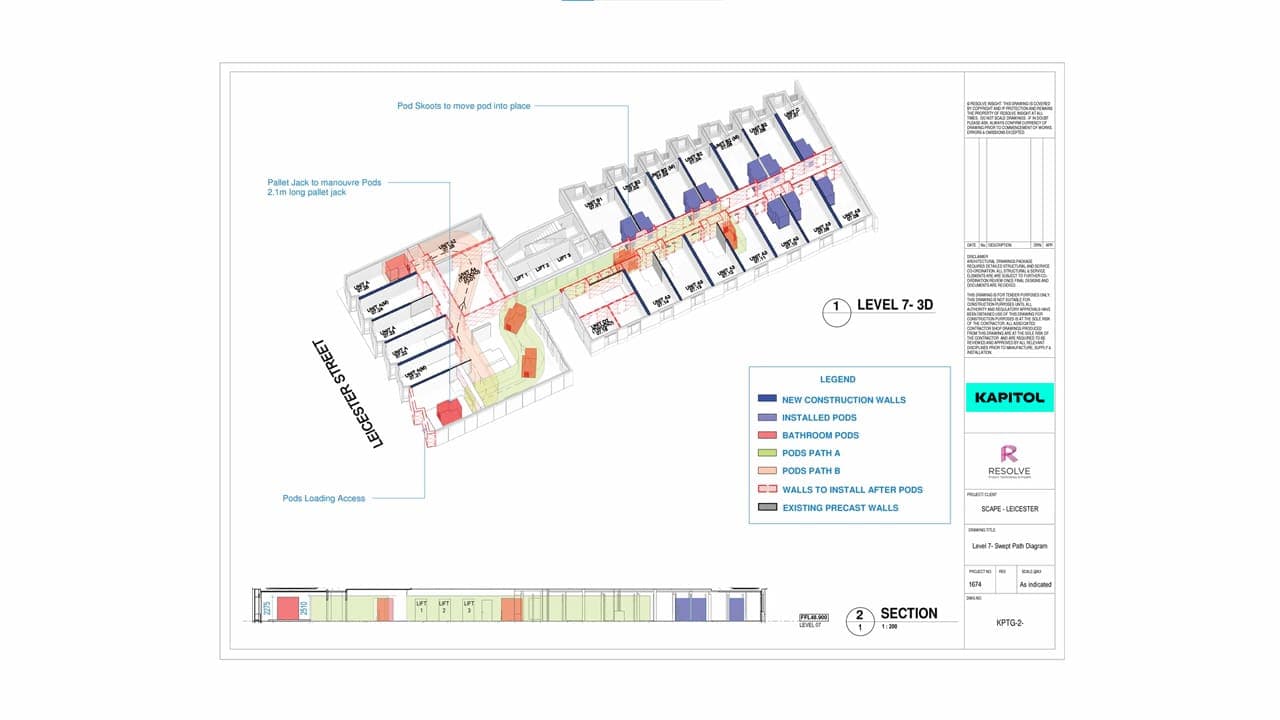Select the Pallet Jack to manouvre Pods note
The width and height of the screenshot is (1280, 720).
coord(324,187)
